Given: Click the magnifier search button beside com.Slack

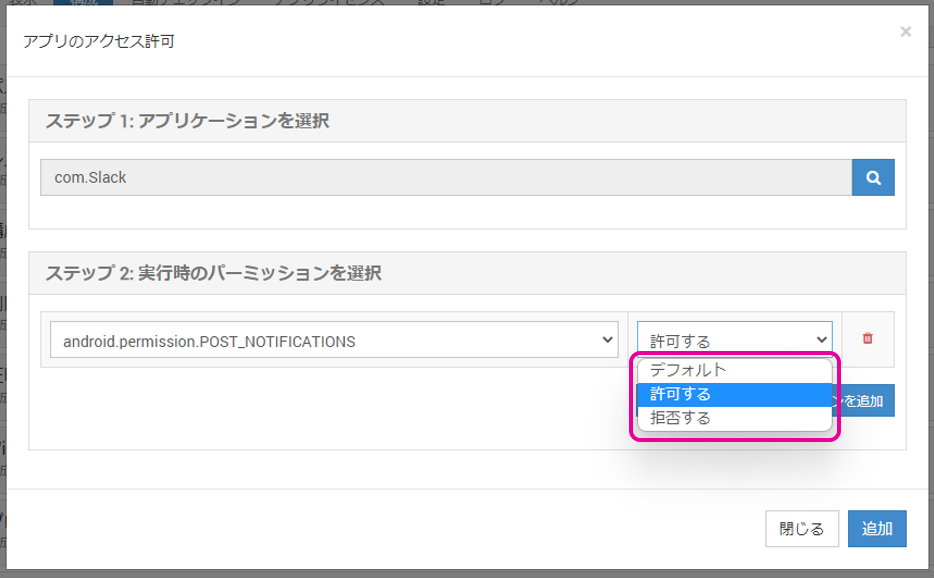Looking at the screenshot, I should pyautogui.click(x=873, y=178).
